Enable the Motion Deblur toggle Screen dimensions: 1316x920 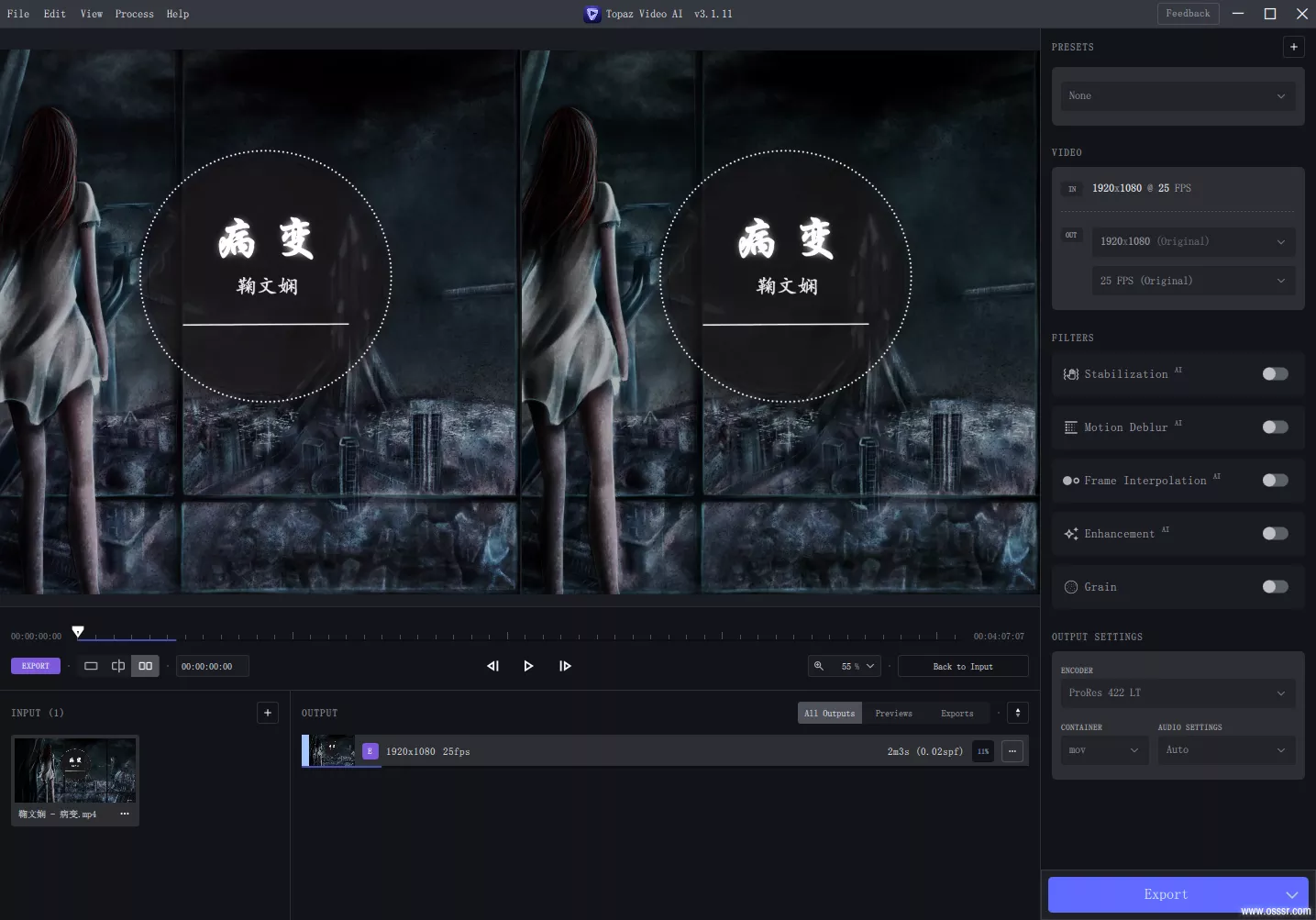coord(1275,427)
